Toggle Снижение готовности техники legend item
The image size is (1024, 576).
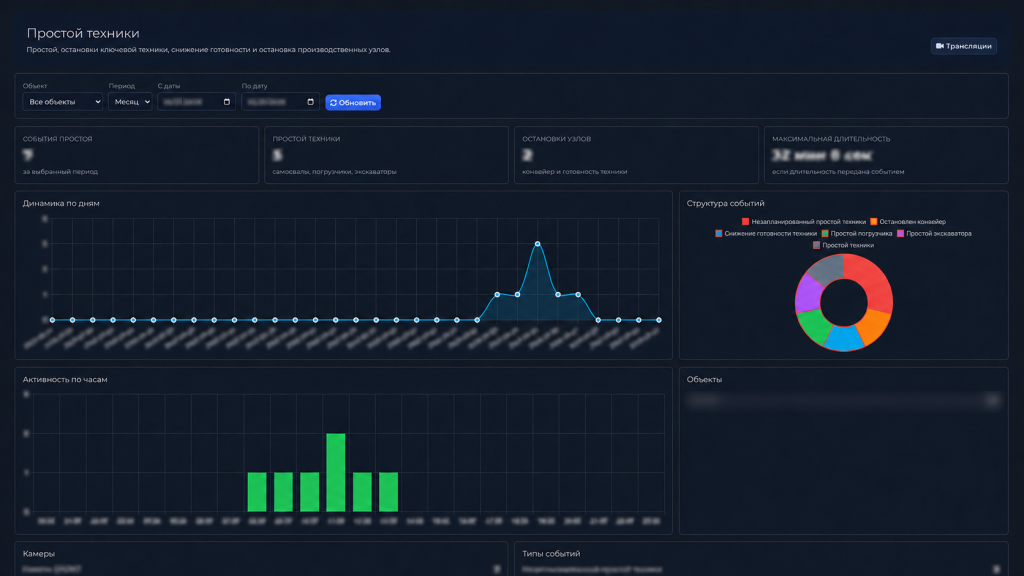pos(766,234)
